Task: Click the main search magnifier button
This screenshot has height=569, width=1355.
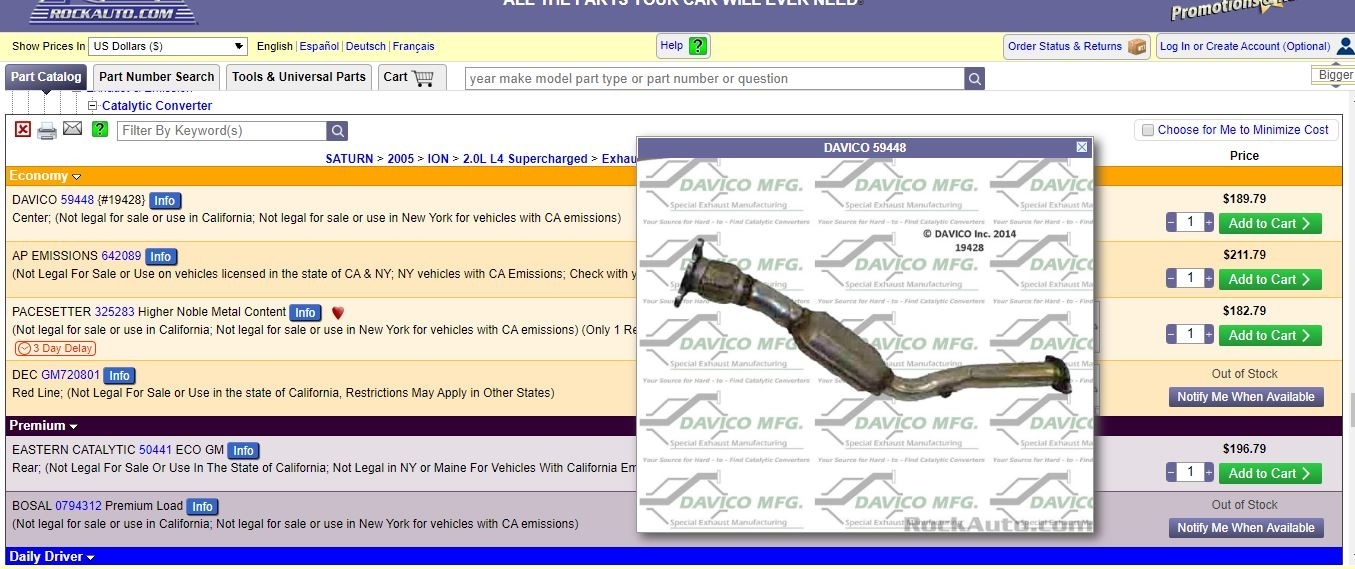Action: pyautogui.click(x=974, y=79)
